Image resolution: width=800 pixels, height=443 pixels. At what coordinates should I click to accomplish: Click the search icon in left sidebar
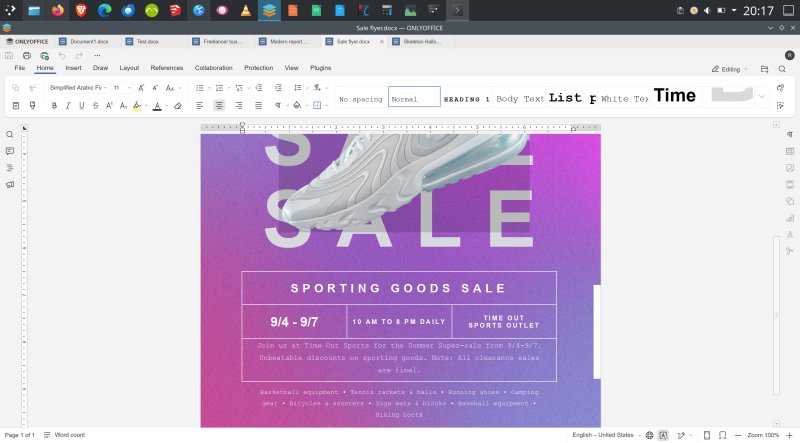click(x=10, y=134)
